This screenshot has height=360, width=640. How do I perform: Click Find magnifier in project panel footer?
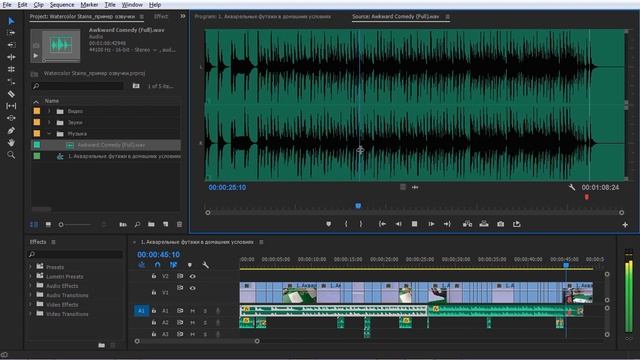138,224
